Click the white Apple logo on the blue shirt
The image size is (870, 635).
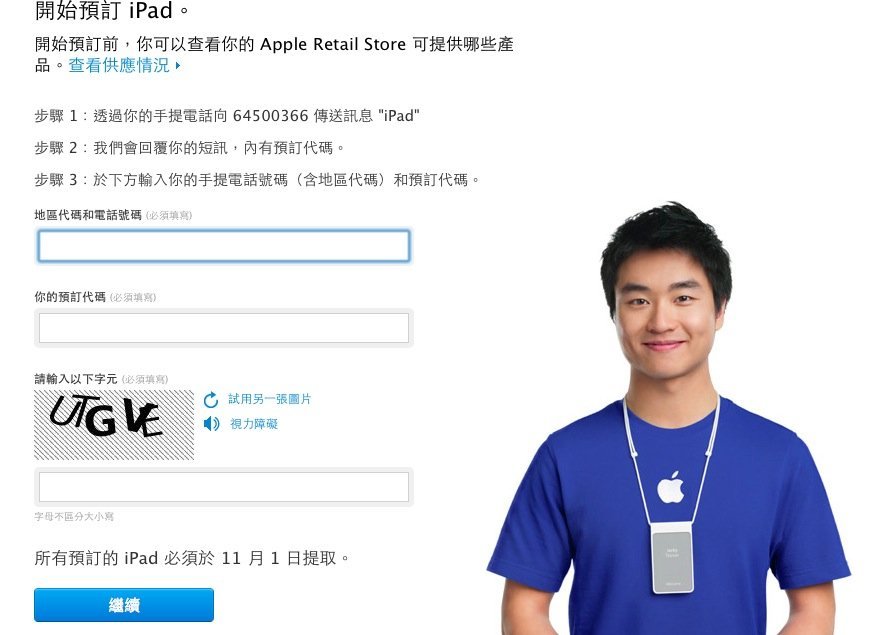click(671, 487)
